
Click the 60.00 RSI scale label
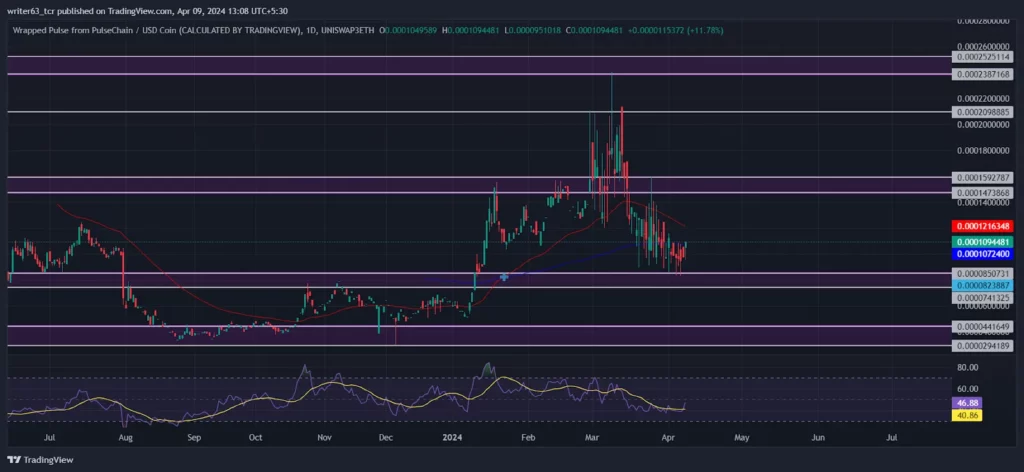[968, 388]
